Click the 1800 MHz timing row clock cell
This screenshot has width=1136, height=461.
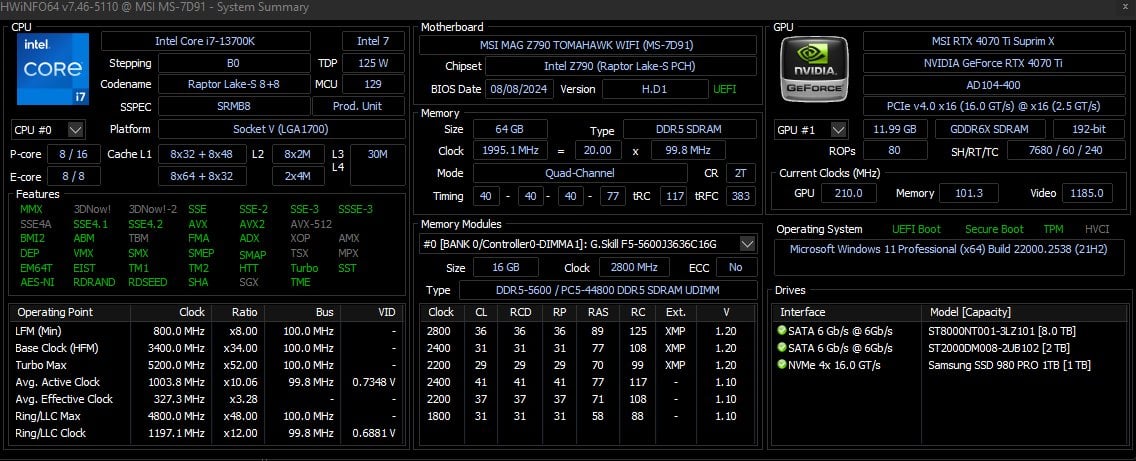440,416
